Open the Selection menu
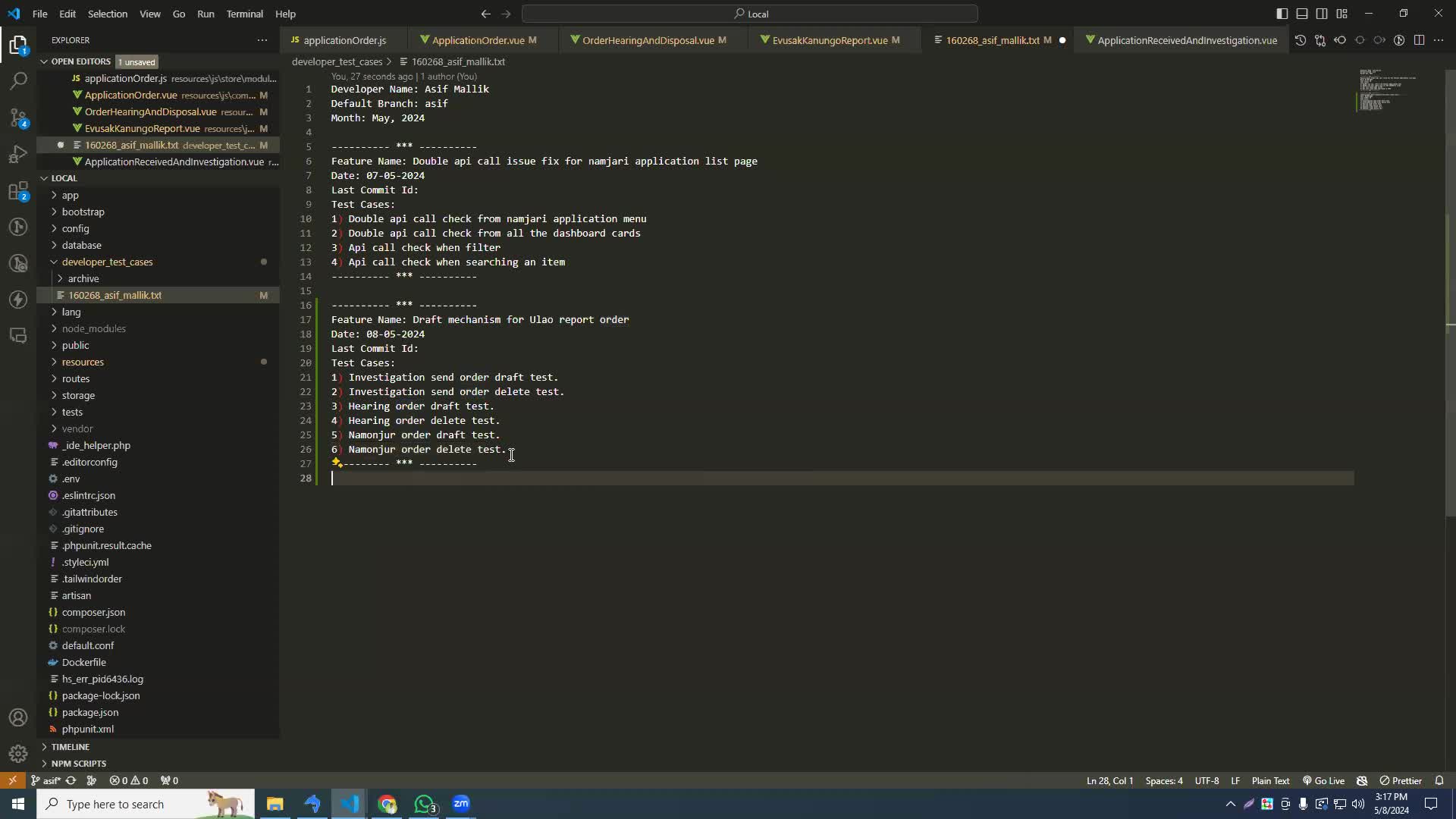The width and height of the screenshot is (1456, 819). coord(107,14)
